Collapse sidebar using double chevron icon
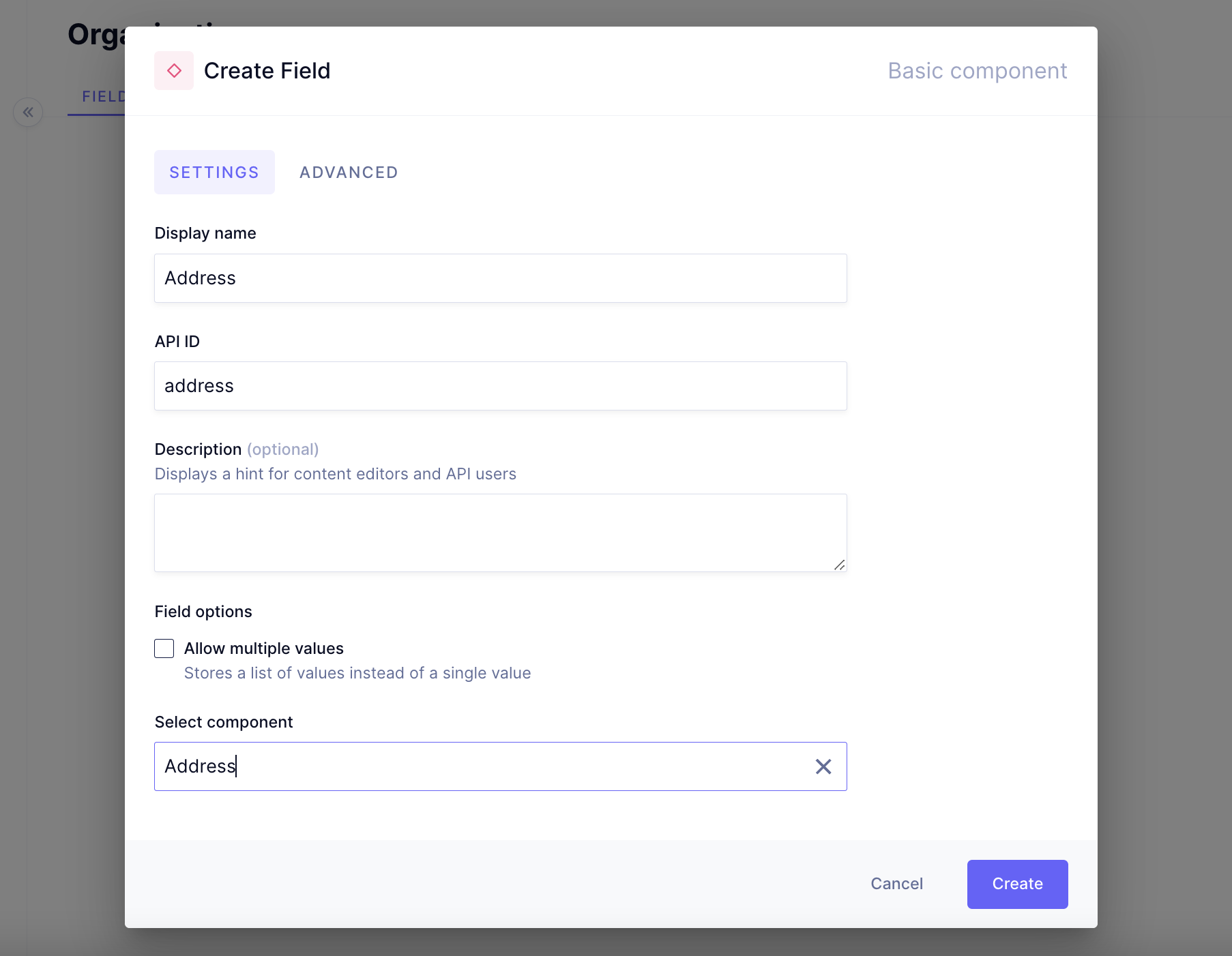1232x956 pixels. 28,113
